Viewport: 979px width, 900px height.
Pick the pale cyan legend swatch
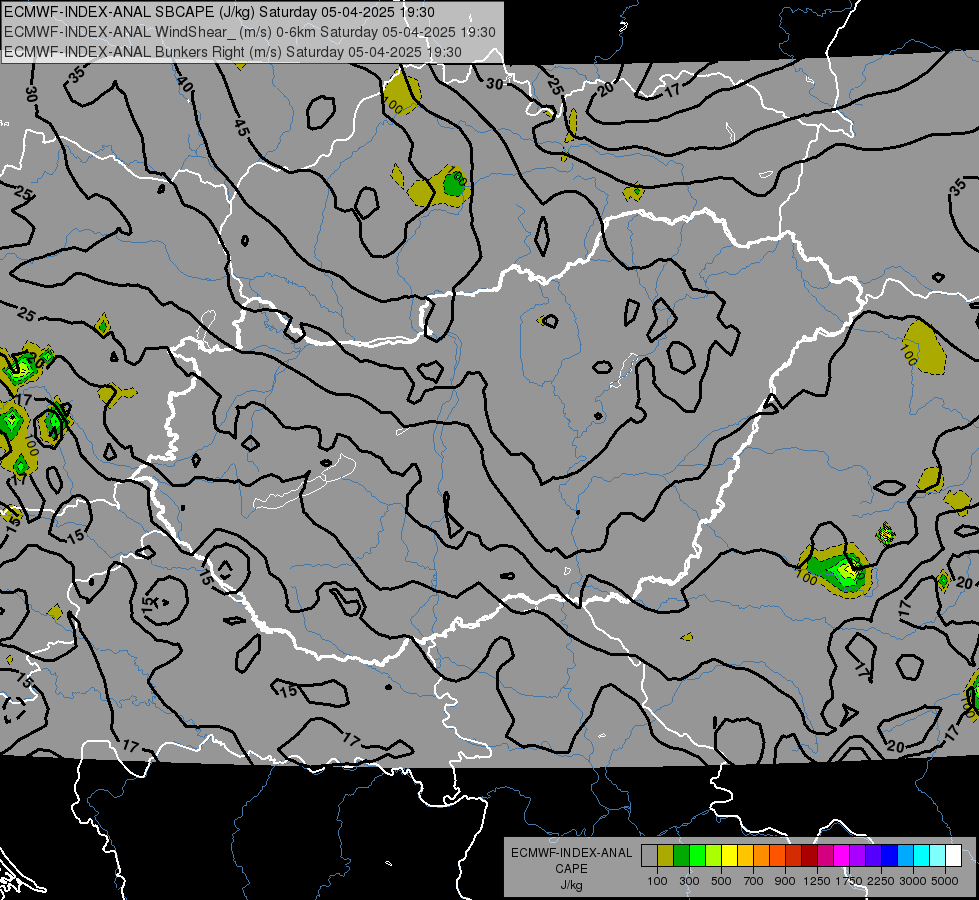[938, 855]
